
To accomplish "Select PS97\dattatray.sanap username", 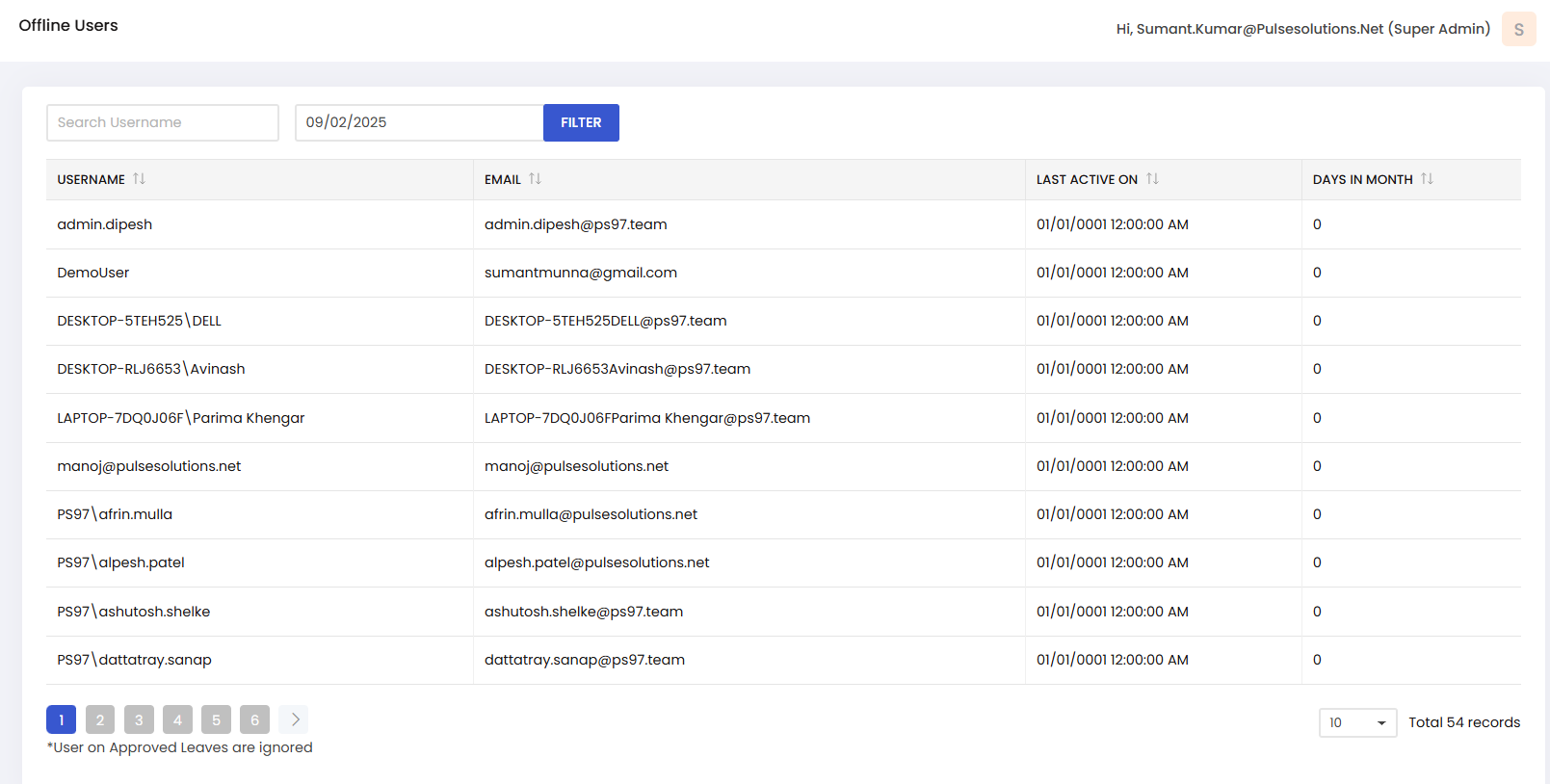I will (x=134, y=660).
